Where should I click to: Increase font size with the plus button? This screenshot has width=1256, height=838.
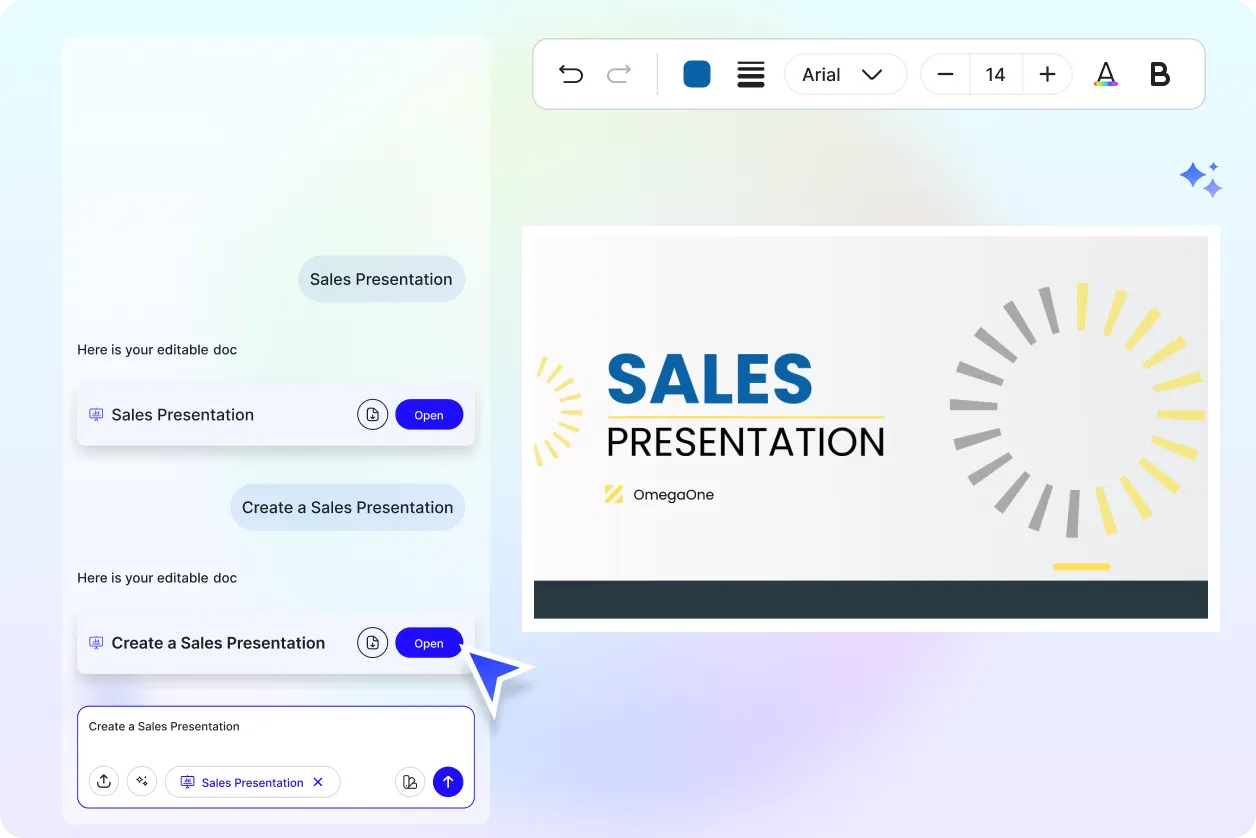coord(1046,74)
